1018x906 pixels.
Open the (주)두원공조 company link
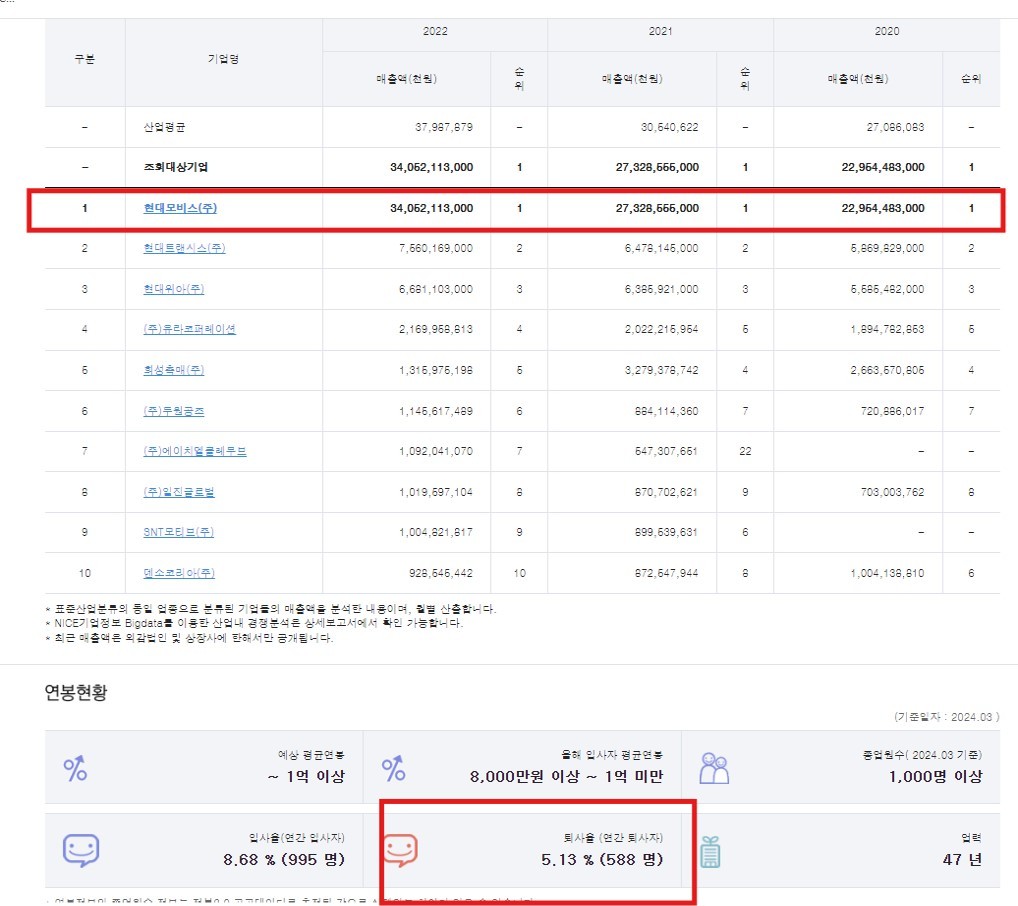(173, 411)
